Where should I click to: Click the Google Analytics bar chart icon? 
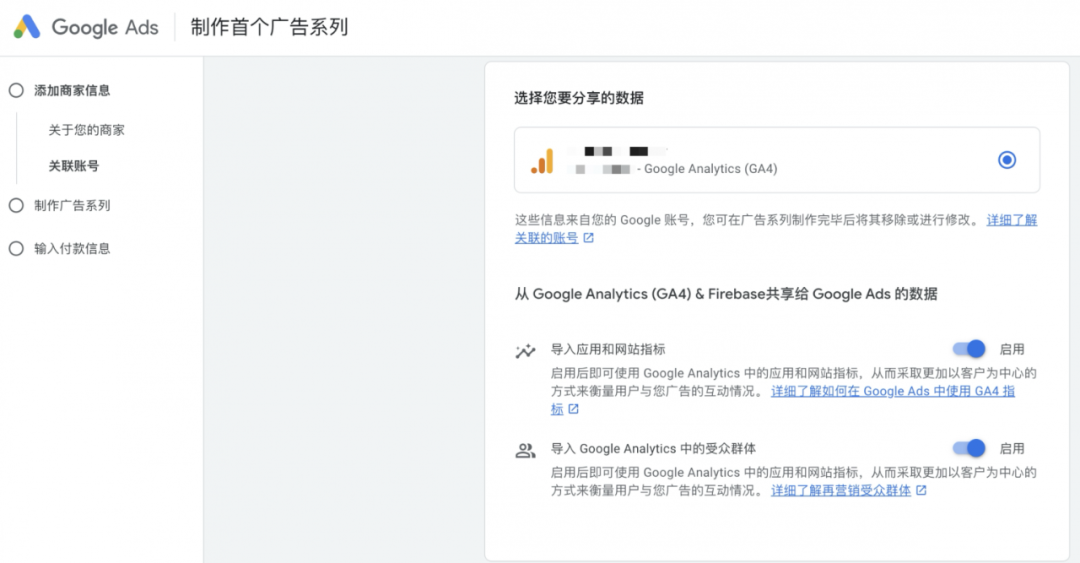[x=542, y=161]
